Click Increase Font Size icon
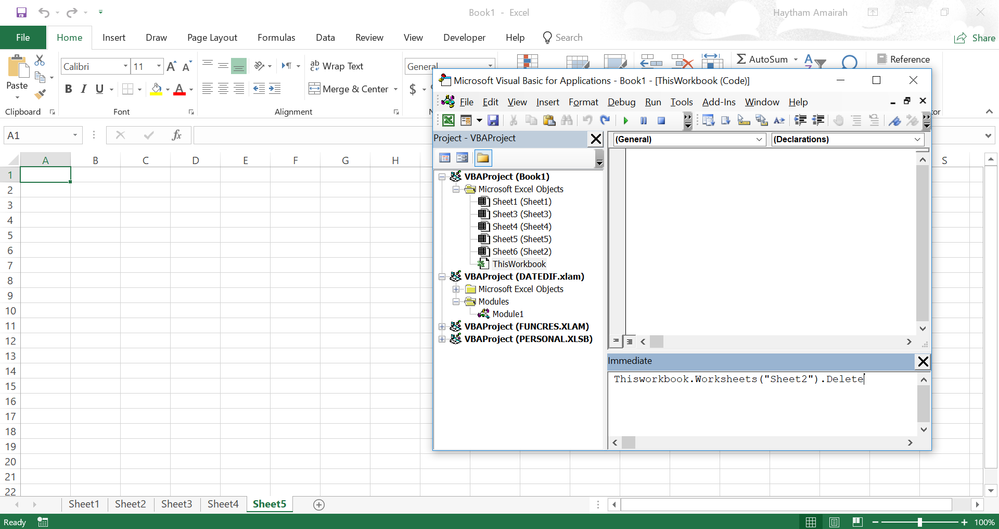 point(171,66)
